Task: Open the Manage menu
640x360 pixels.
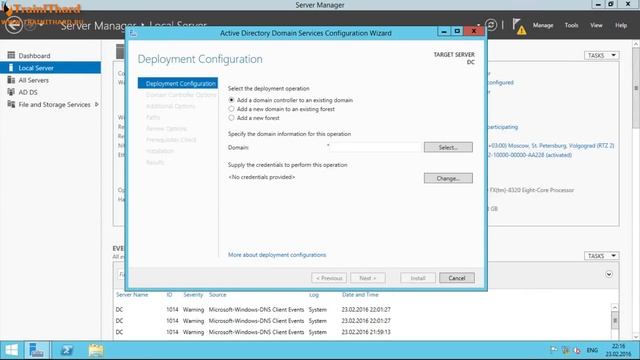Action: tap(543, 25)
